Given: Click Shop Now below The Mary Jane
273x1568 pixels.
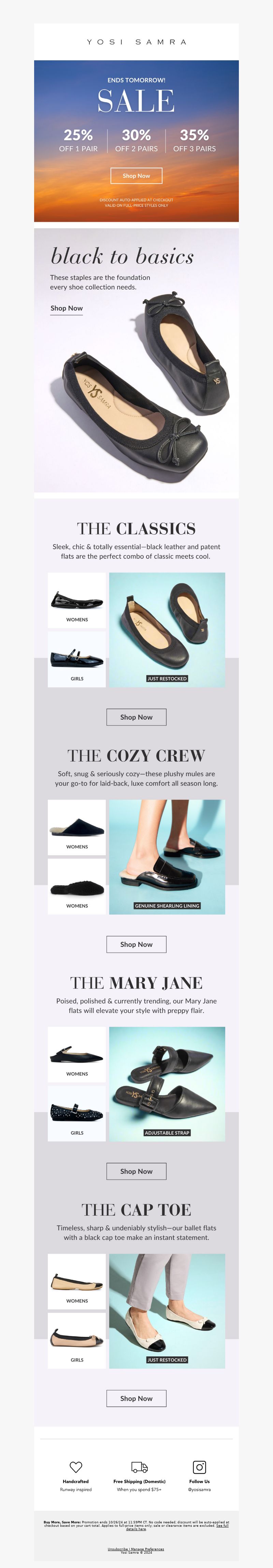Looking at the screenshot, I should point(136,1171).
